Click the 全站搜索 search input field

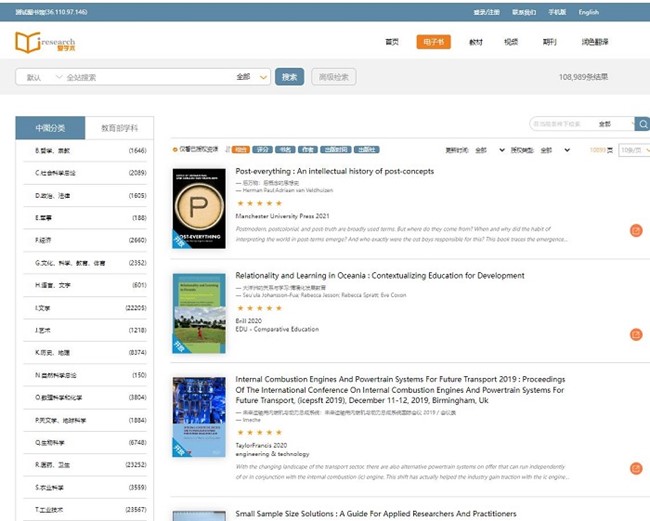tap(140, 77)
